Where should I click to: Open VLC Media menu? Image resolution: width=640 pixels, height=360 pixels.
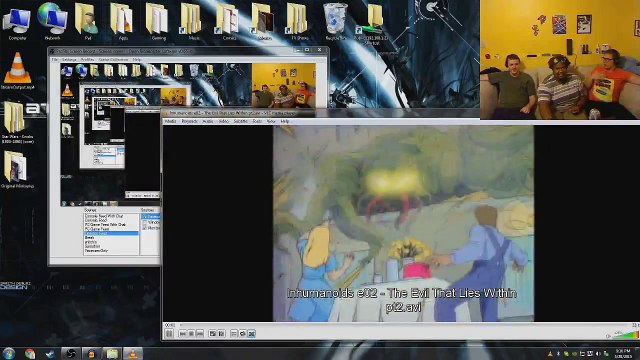pos(170,122)
